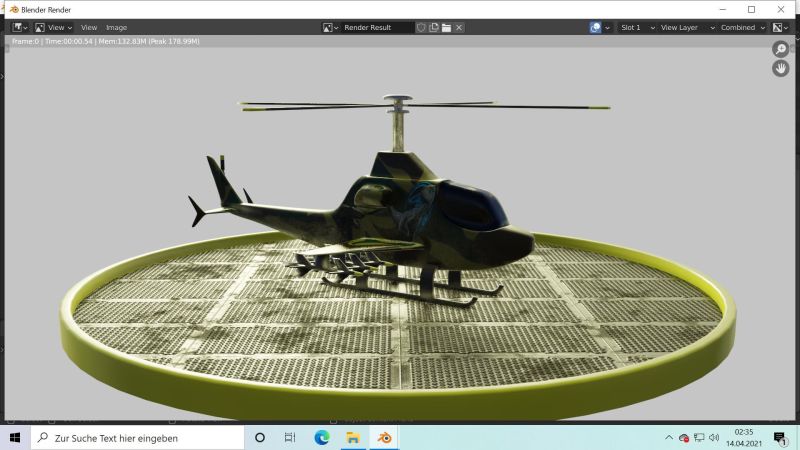Click the new image copy icon
The height and width of the screenshot is (450, 800).
[434, 28]
